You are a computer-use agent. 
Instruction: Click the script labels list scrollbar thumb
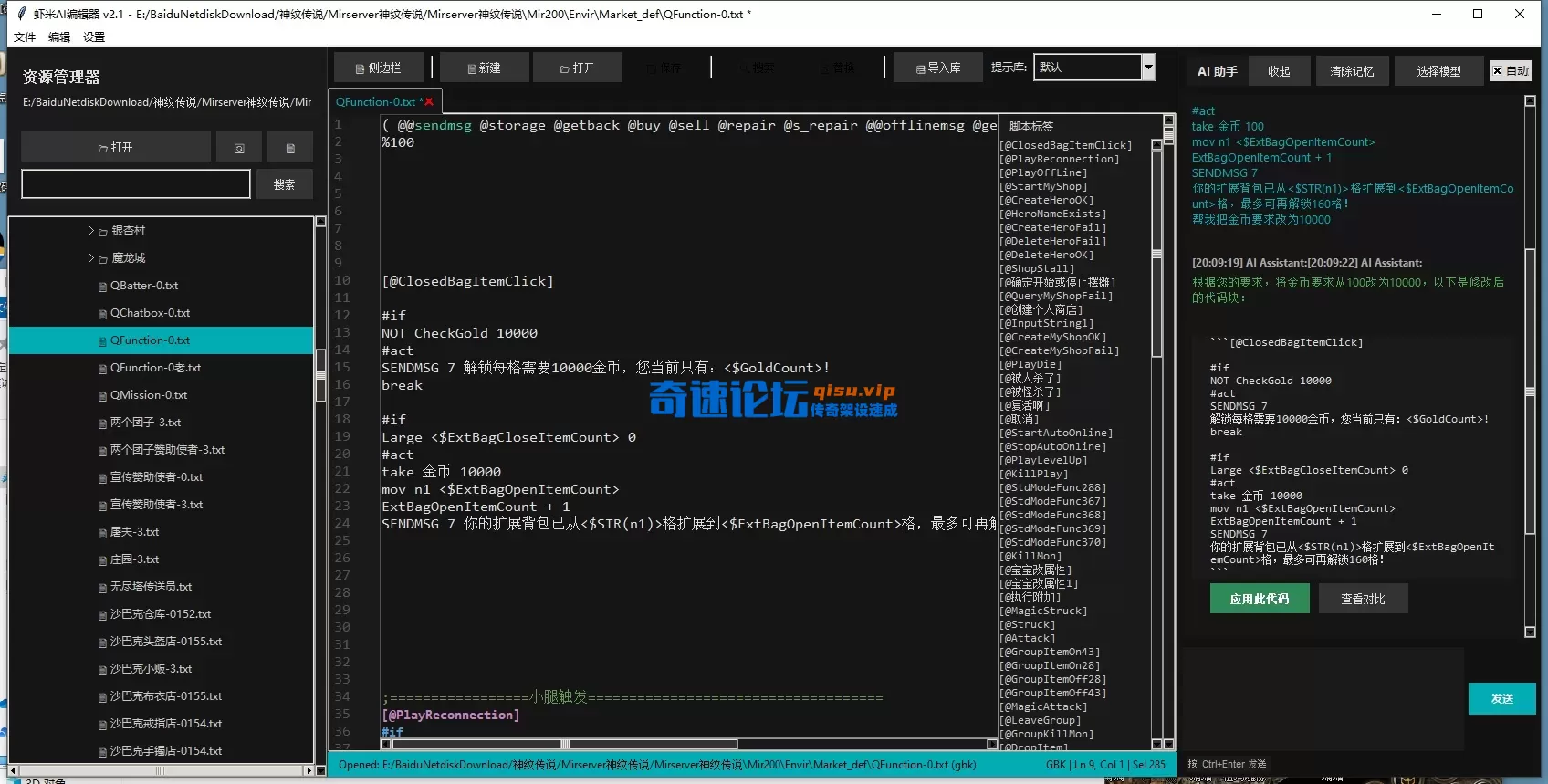(x=1156, y=254)
